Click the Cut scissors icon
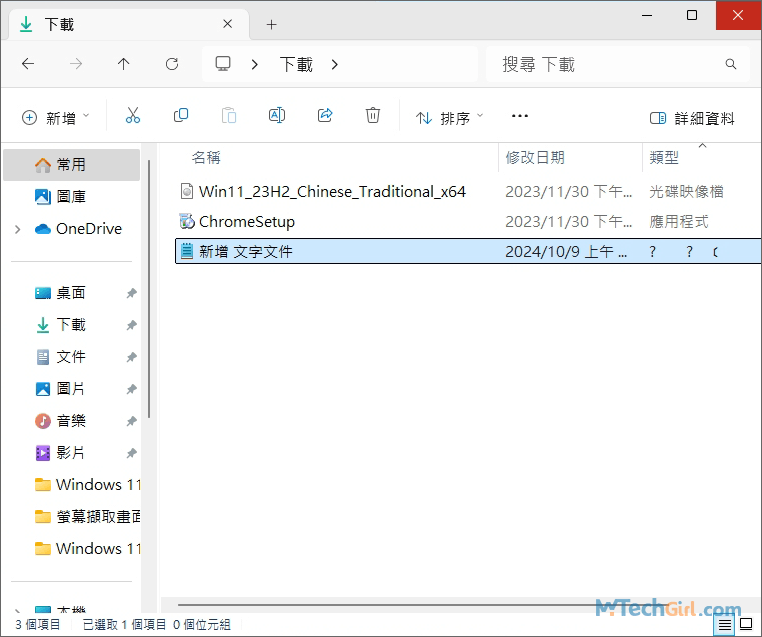 coord(133,116)
